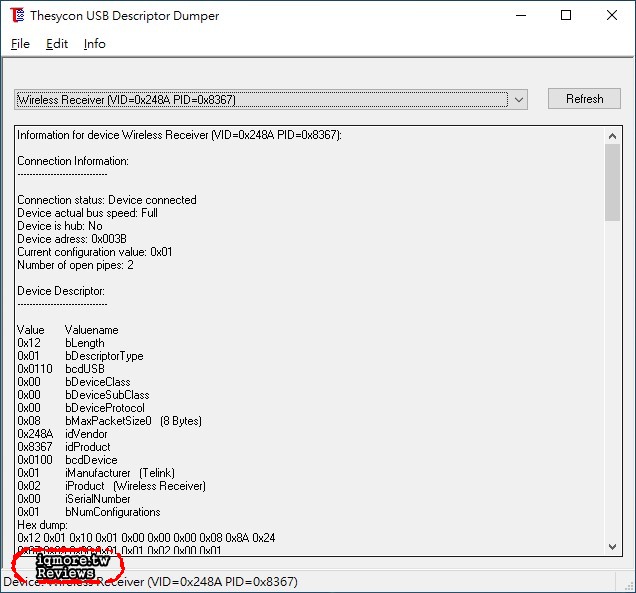This screenshot has height=593, width=636.
Task: Click the bDeviceClass row
Action: coord(74,382)
